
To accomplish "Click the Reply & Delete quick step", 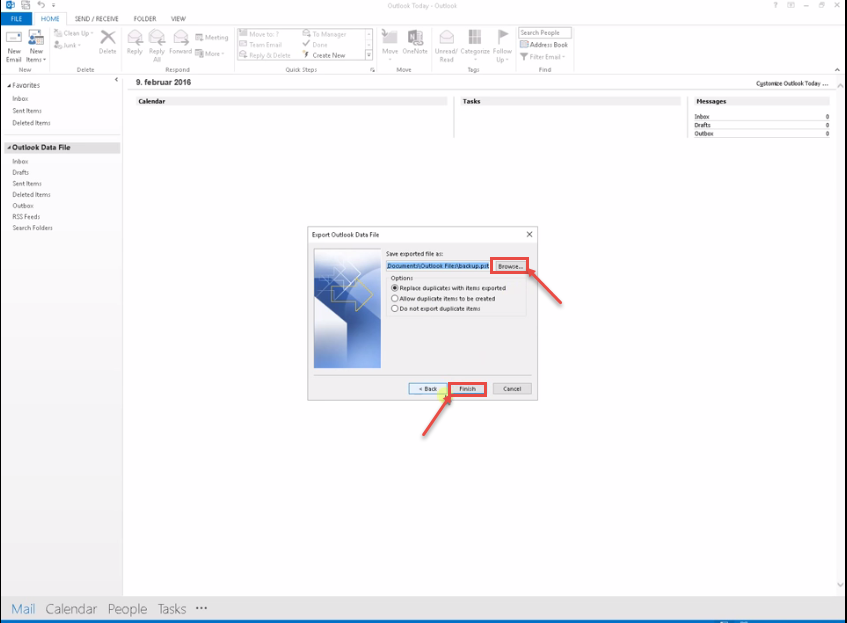I will pos(265,55).
